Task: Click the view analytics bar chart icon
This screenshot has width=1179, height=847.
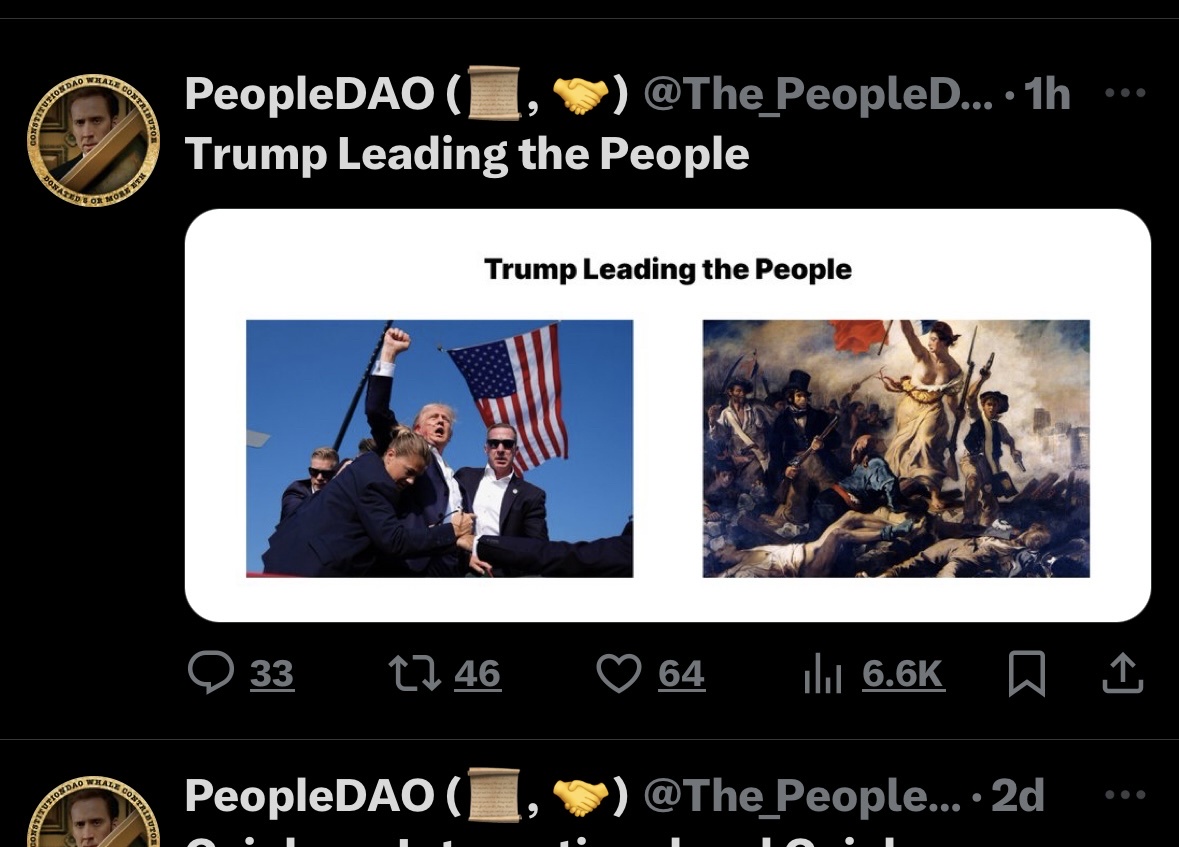Action: pyautogui.click(x=822, y=672)
